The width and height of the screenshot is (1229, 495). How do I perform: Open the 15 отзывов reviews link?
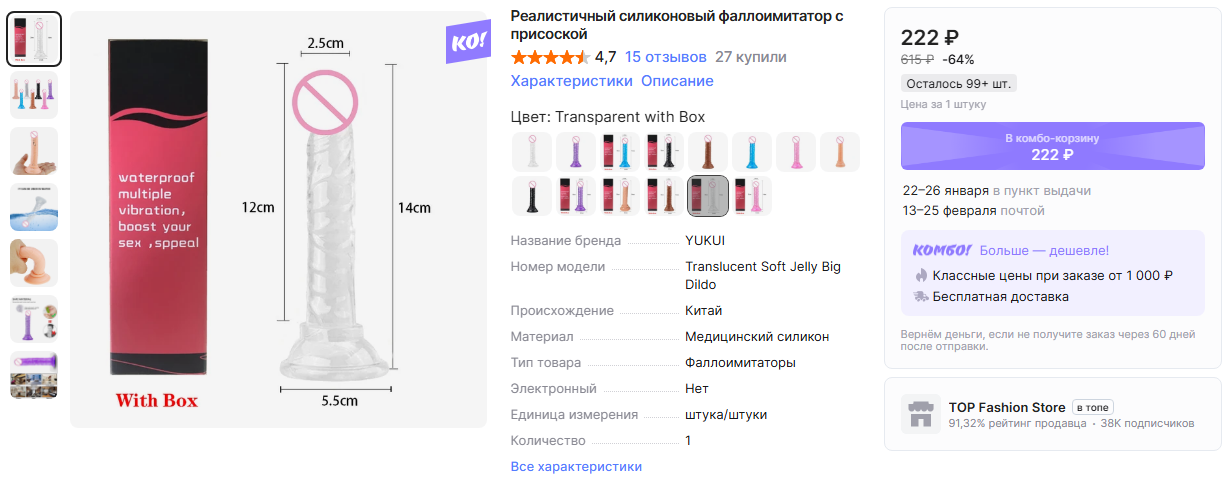tap(665, 57)
